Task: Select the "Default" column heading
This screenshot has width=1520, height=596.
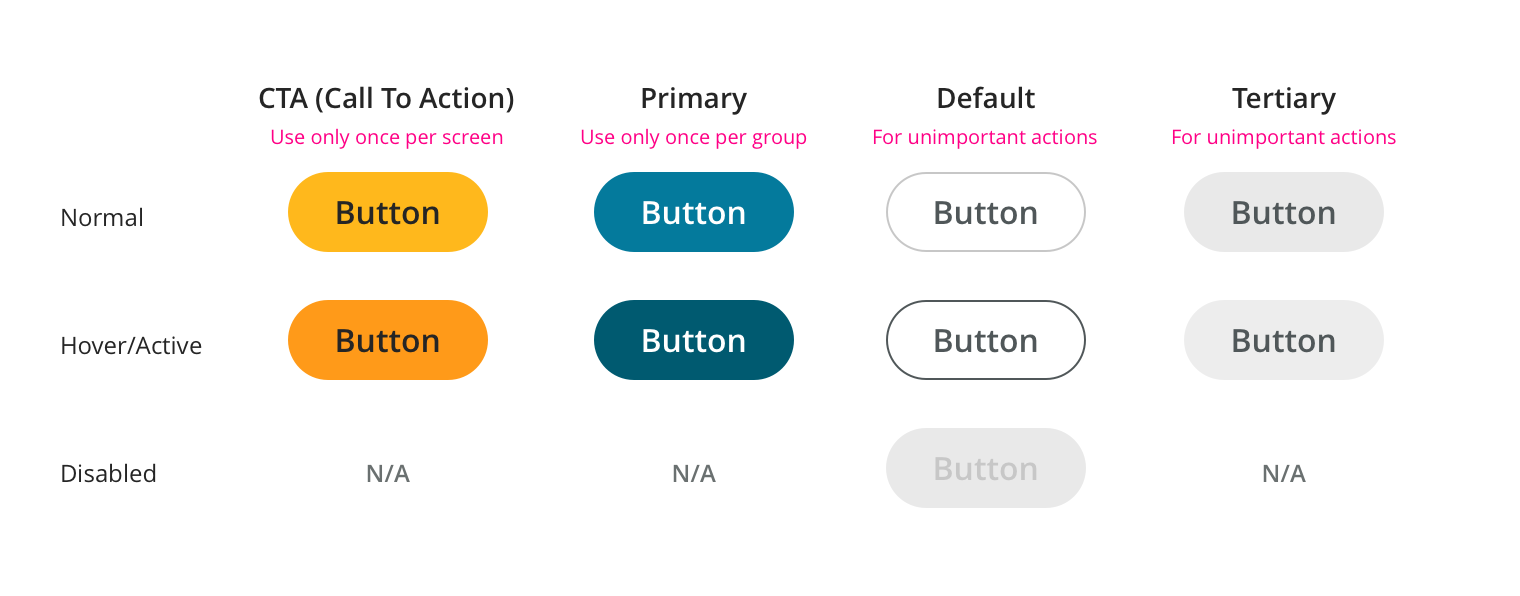Action: (985, 98)
